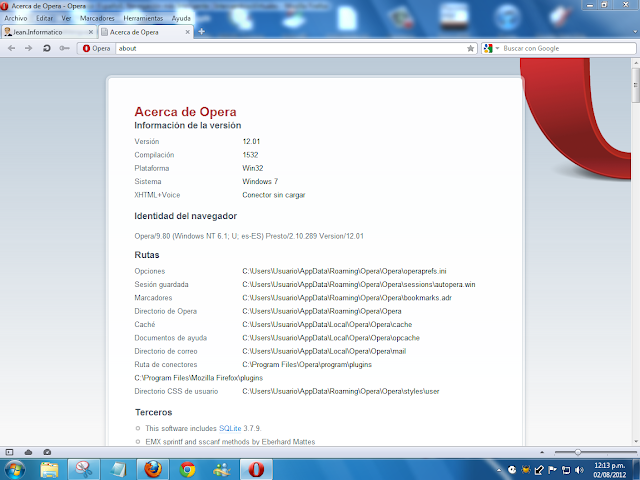640x480 pixels.
Task: Open the Archivo menu
Action: point(16,18)
